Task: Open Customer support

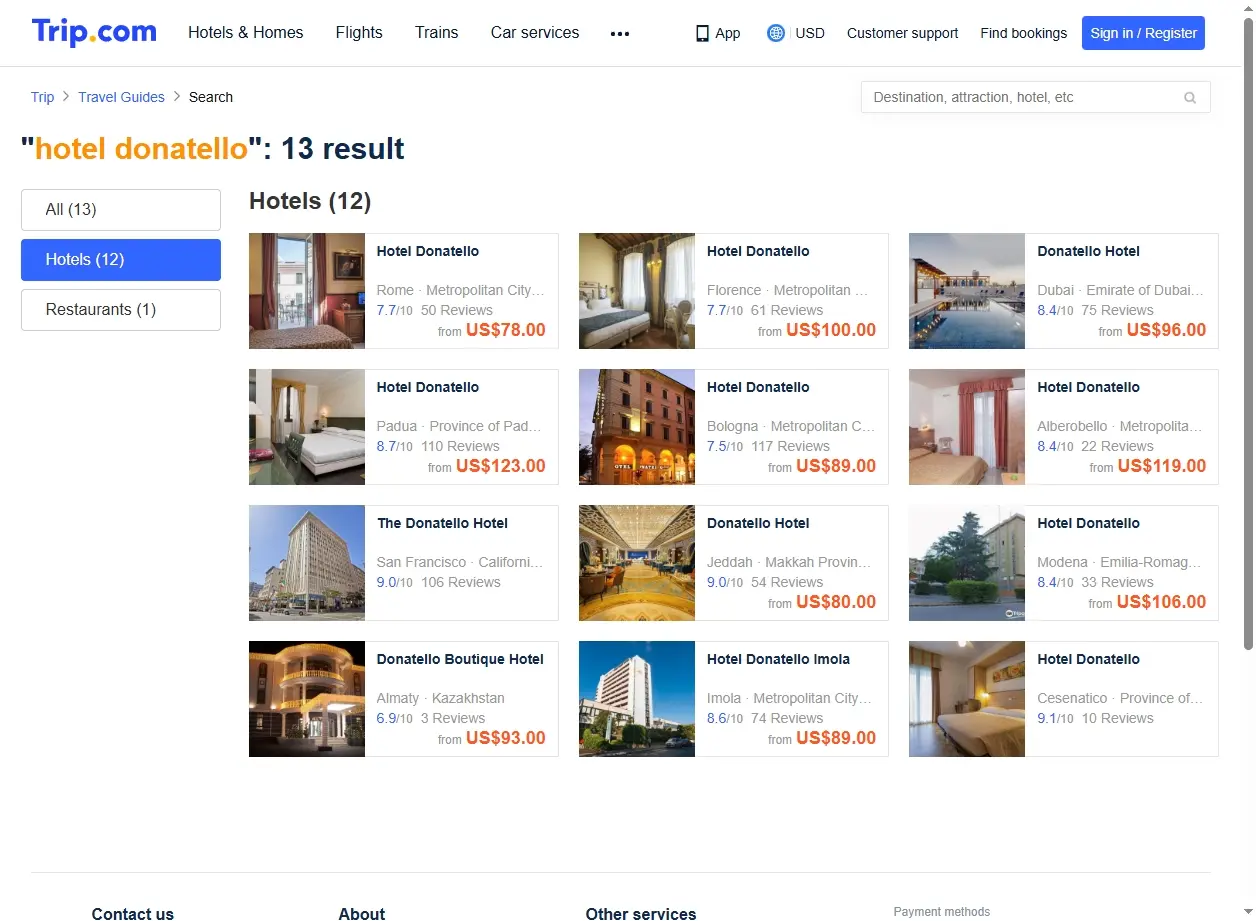Action: (902, 33)
